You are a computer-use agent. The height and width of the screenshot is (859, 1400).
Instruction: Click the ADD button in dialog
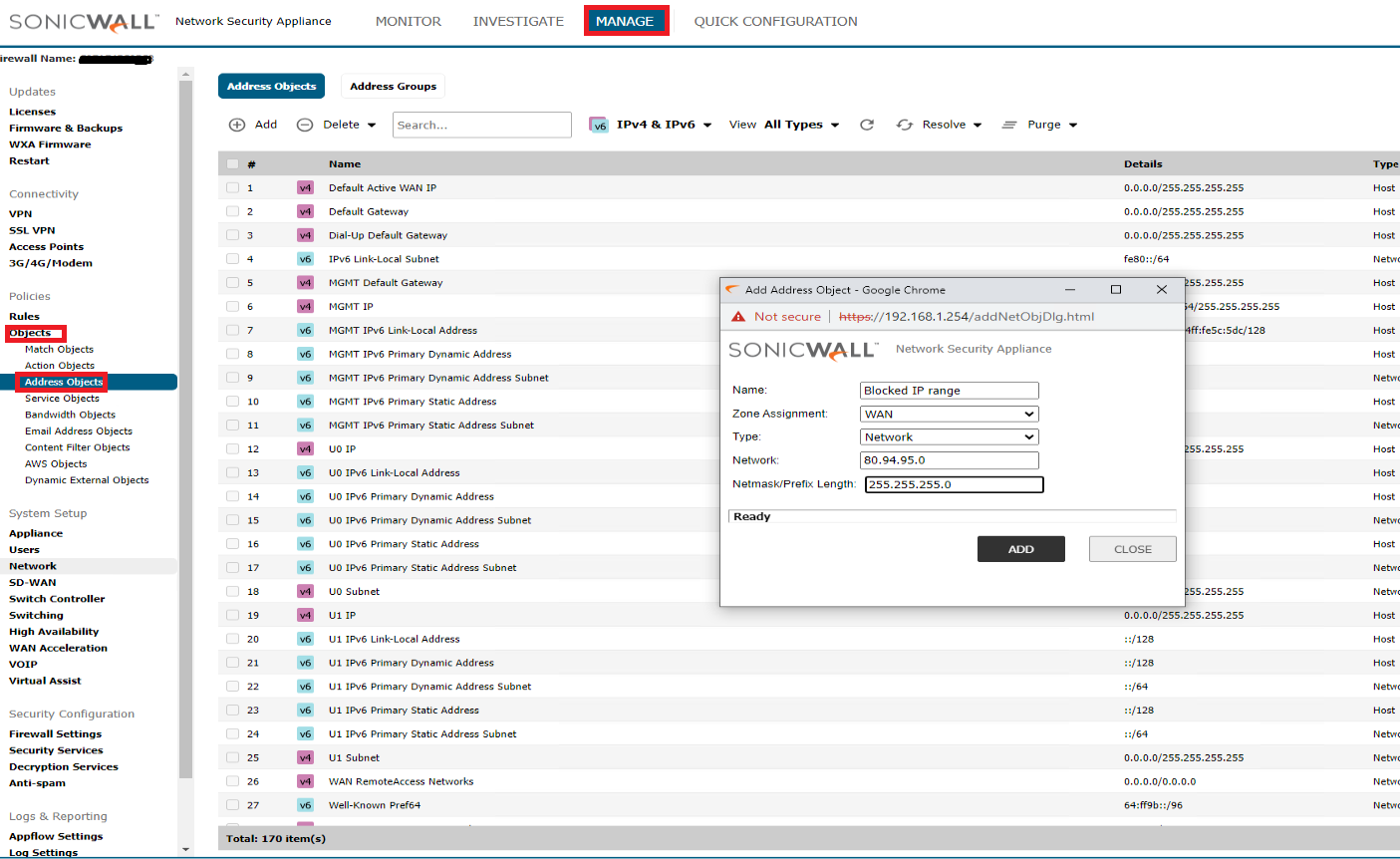coord(1021,549)
